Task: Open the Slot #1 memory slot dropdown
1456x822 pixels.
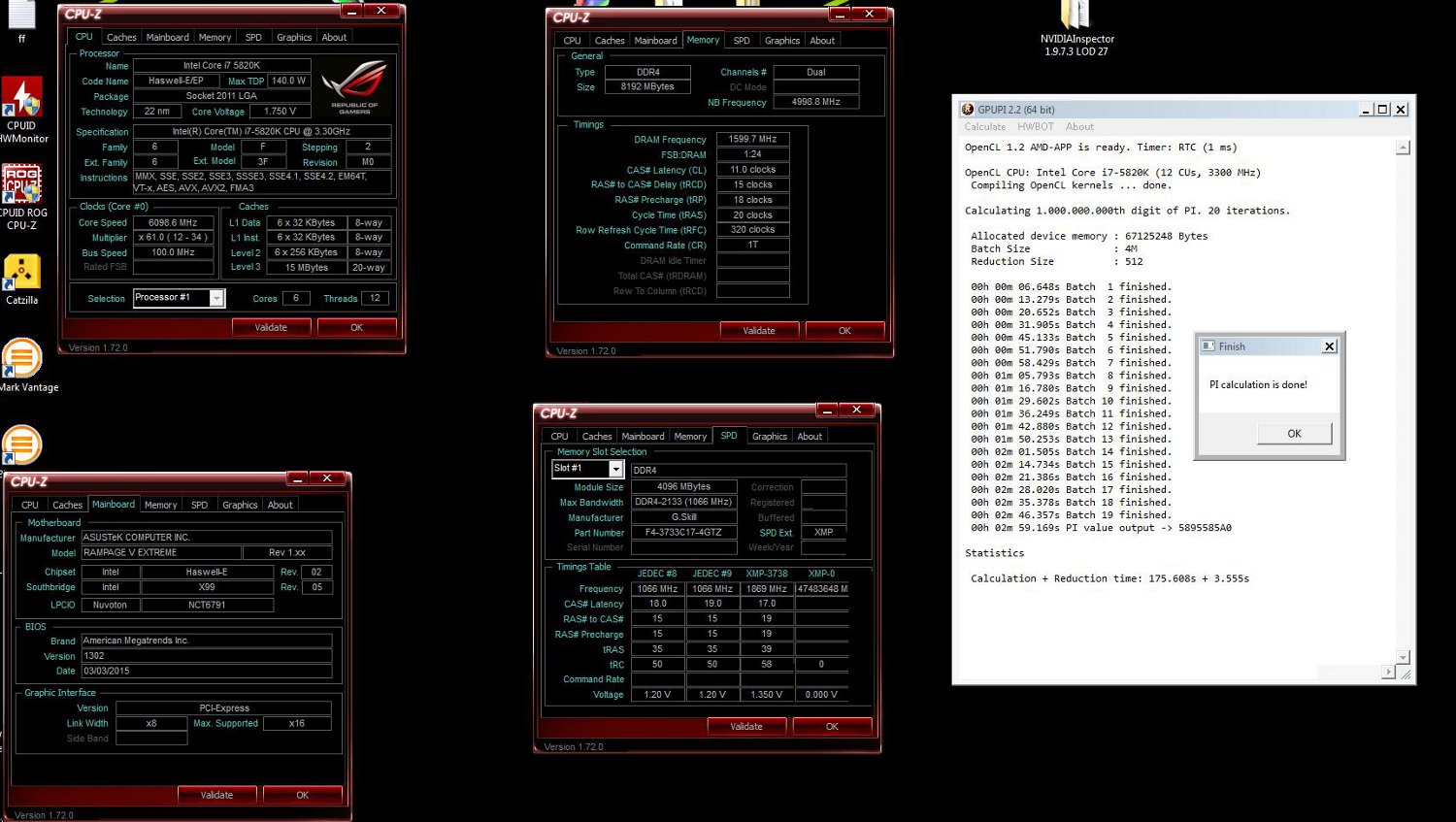Action: (x=615, y=469)
